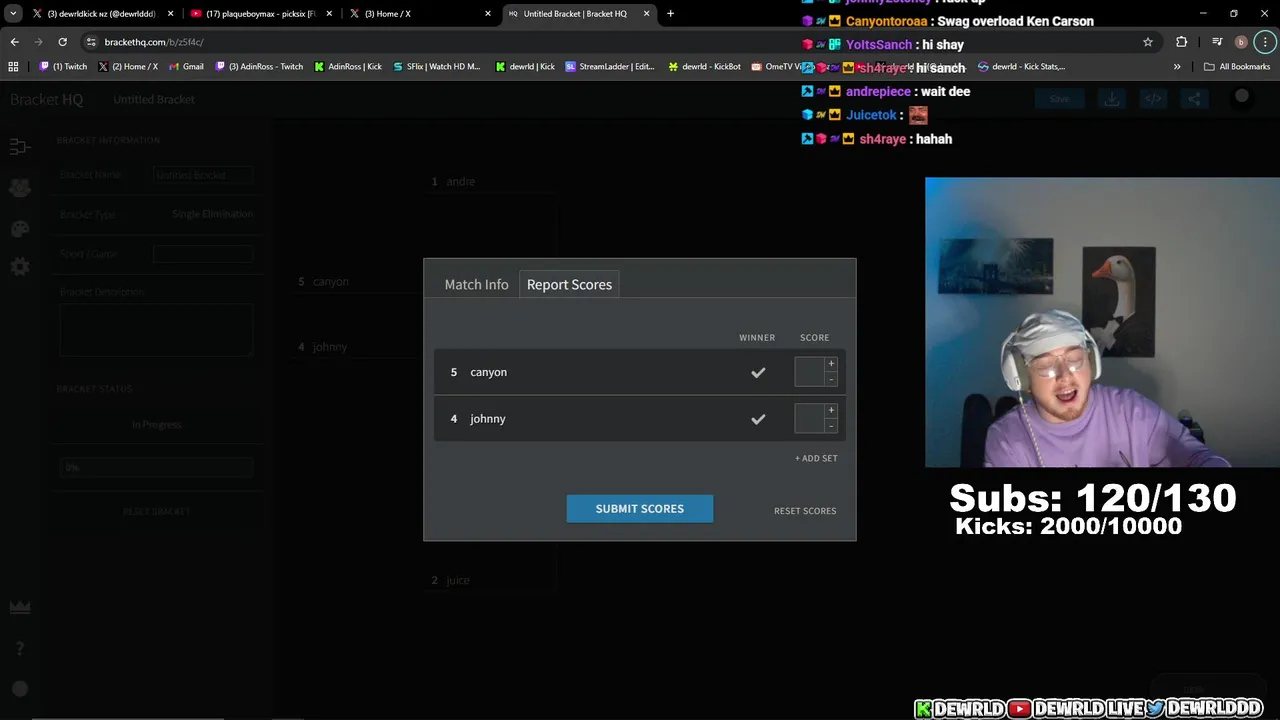
Task: Open the SFlix bookmark
Action: point(436,67)
